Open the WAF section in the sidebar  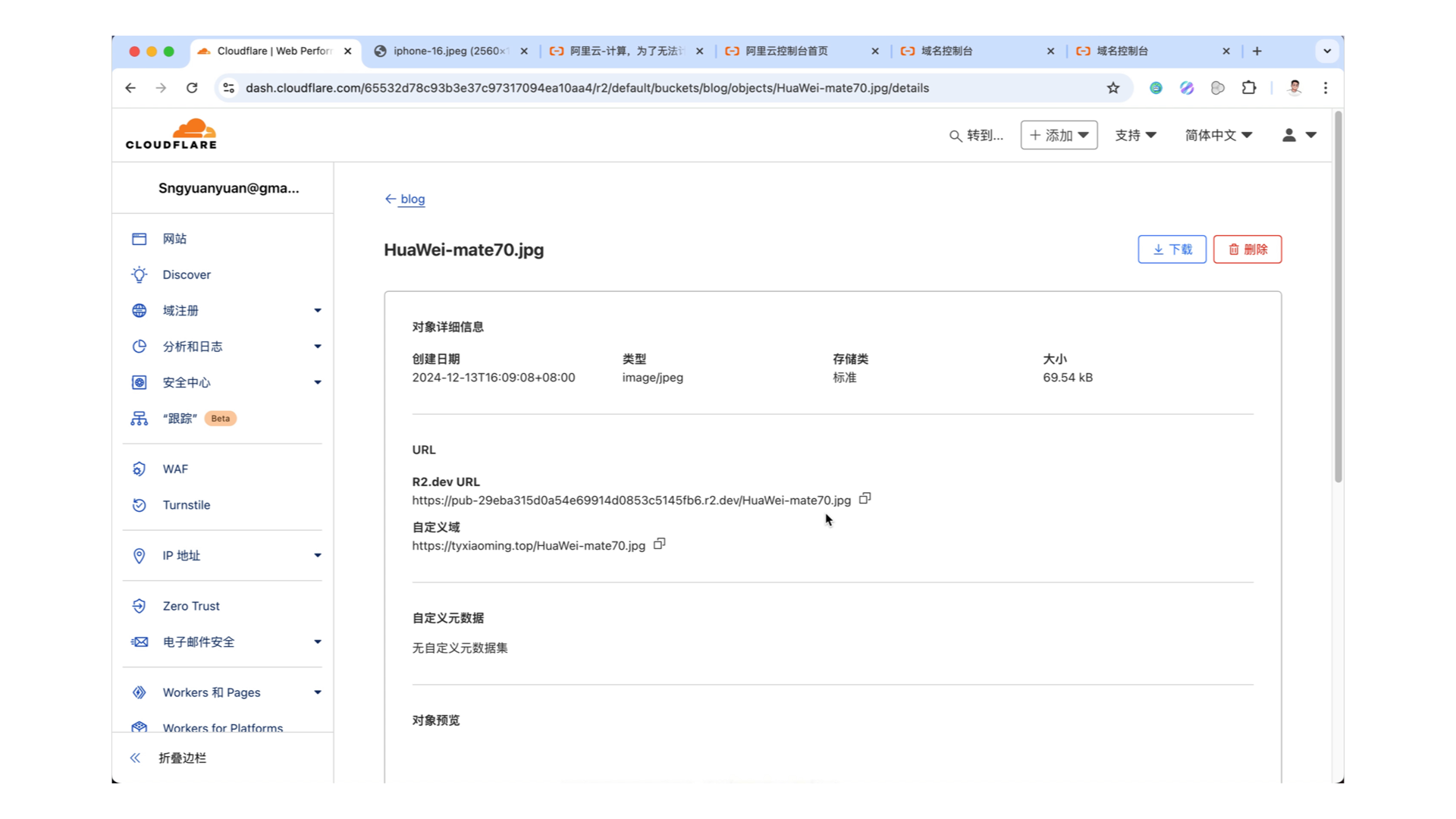pos(174,469)
